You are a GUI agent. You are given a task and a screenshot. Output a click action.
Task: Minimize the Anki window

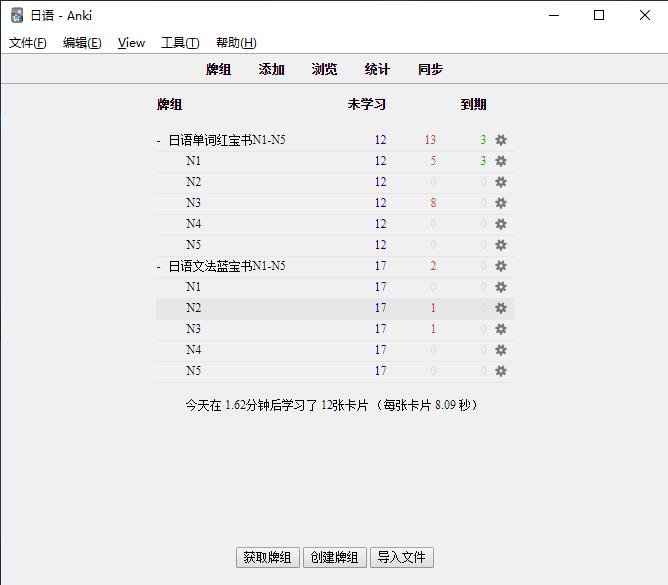tap(554, 15)
